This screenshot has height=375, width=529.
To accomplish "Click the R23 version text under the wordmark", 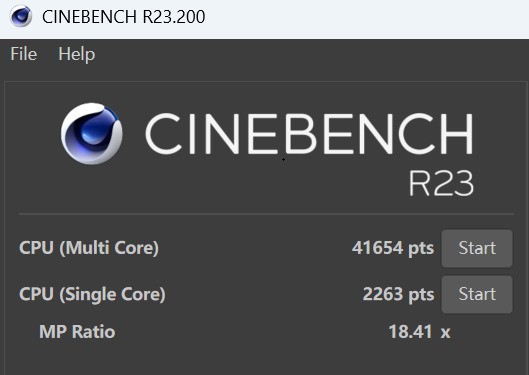I will tap(441, 183).
